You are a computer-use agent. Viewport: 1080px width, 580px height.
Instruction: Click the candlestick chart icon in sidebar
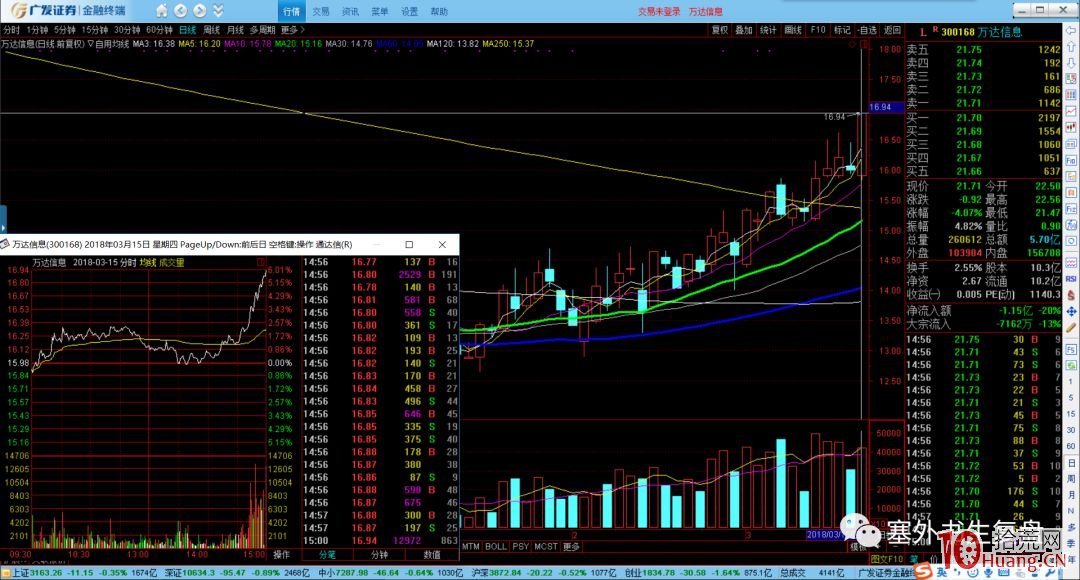1071,127
